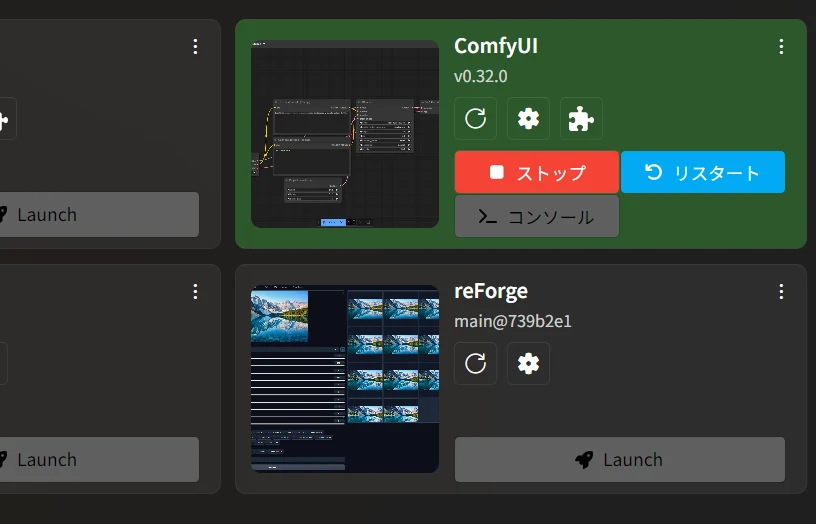Screen dimensions: 816x524
Task: Click the v0.32.0 version label
Action: (480, 76)
